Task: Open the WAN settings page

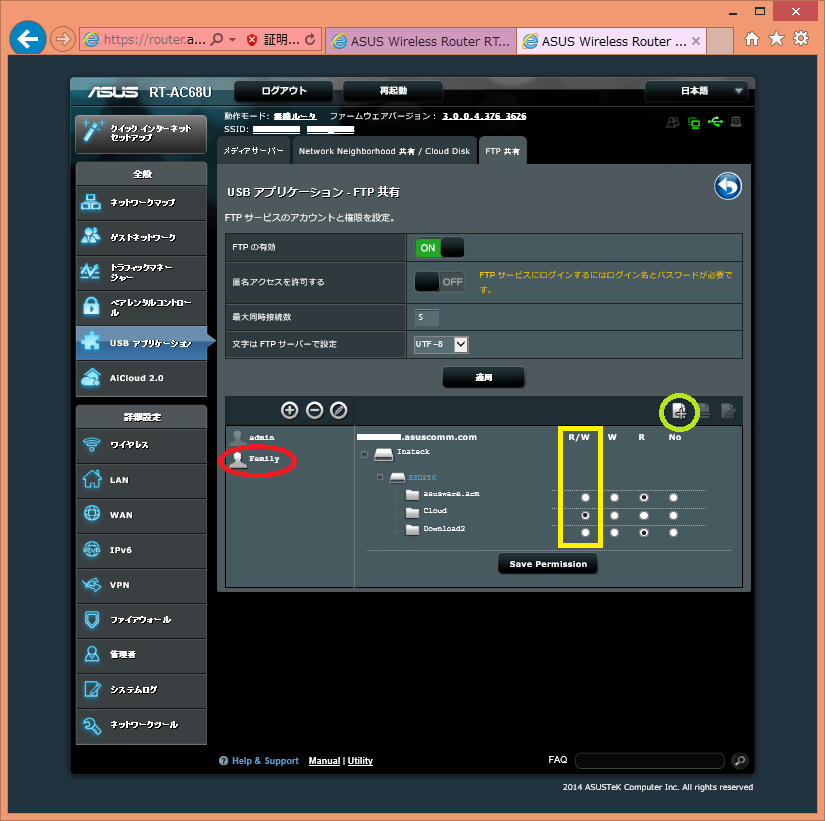Action: [x=141, y=515]
